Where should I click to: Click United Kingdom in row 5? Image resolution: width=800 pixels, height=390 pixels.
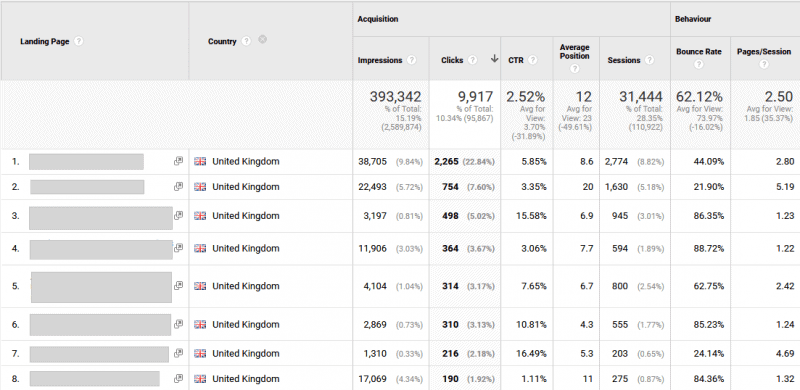pyautogui.click(x=246, y=286)
